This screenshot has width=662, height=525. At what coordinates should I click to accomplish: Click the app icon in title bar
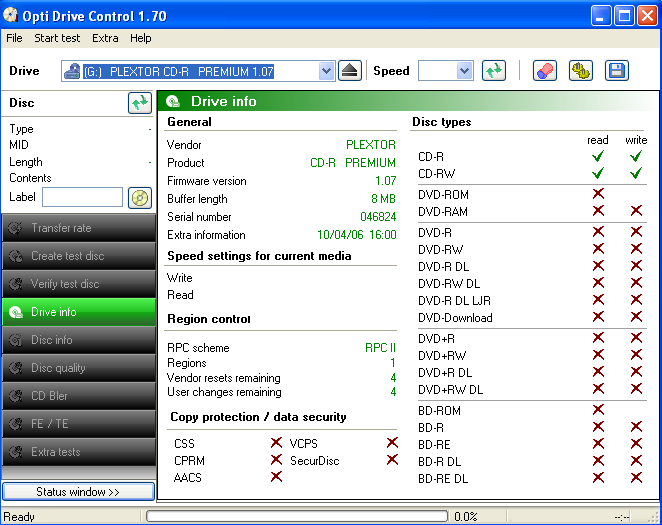(13, 16)
